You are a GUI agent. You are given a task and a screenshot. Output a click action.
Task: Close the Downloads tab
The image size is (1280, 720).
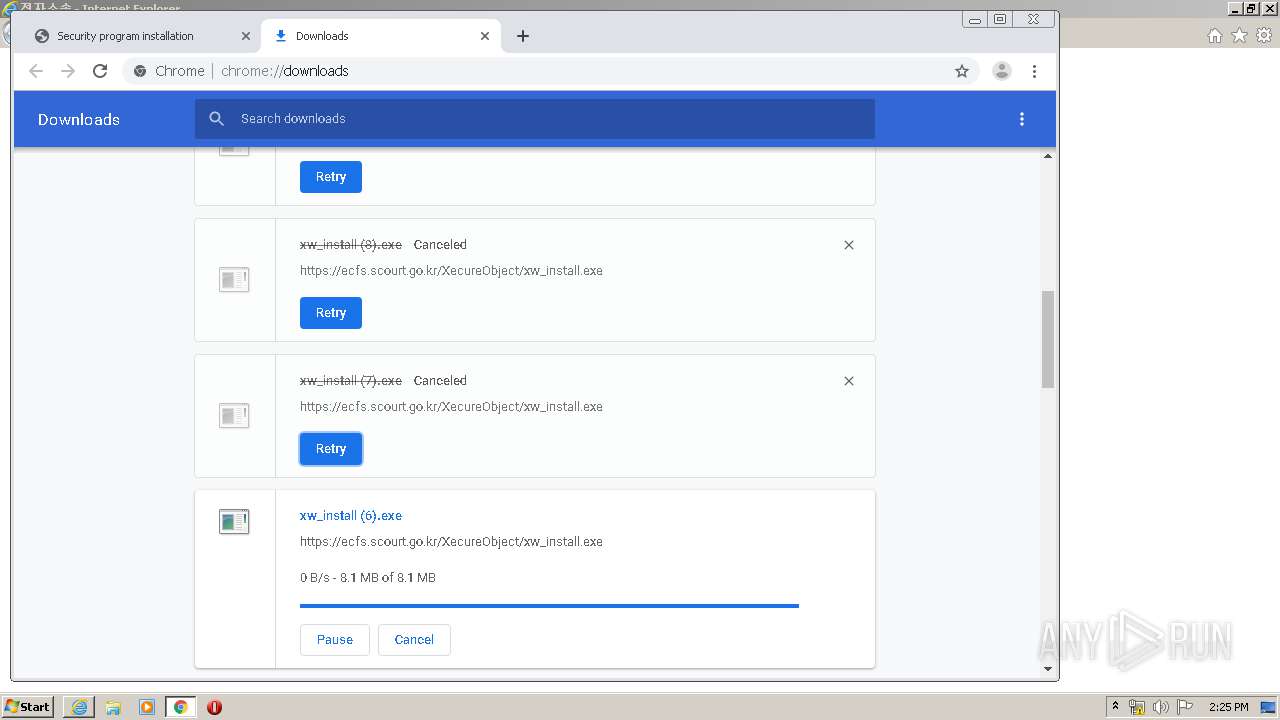click(485, 36)
